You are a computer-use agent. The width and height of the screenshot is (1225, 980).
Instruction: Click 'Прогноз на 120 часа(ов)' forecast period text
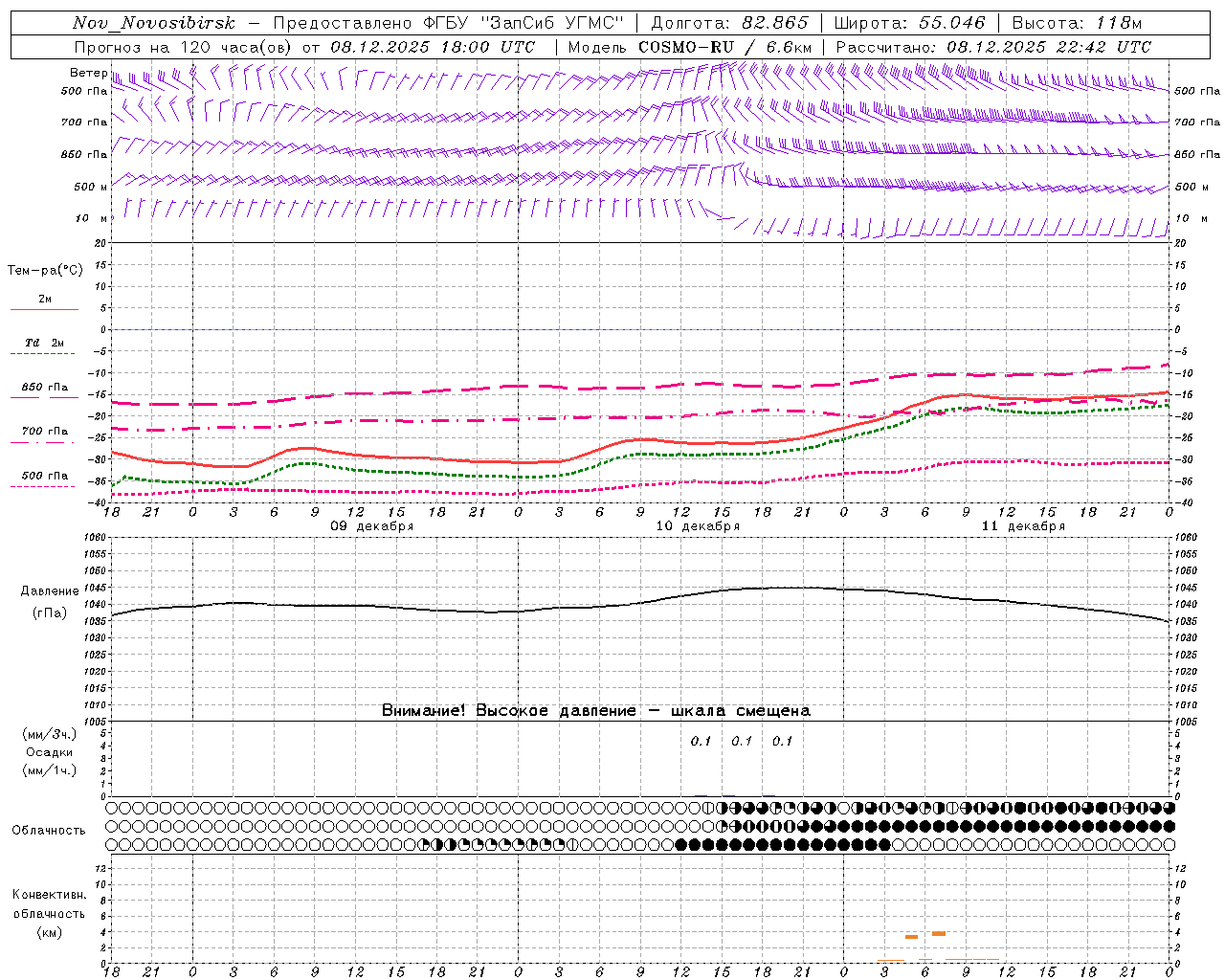[x=184, y=47]
